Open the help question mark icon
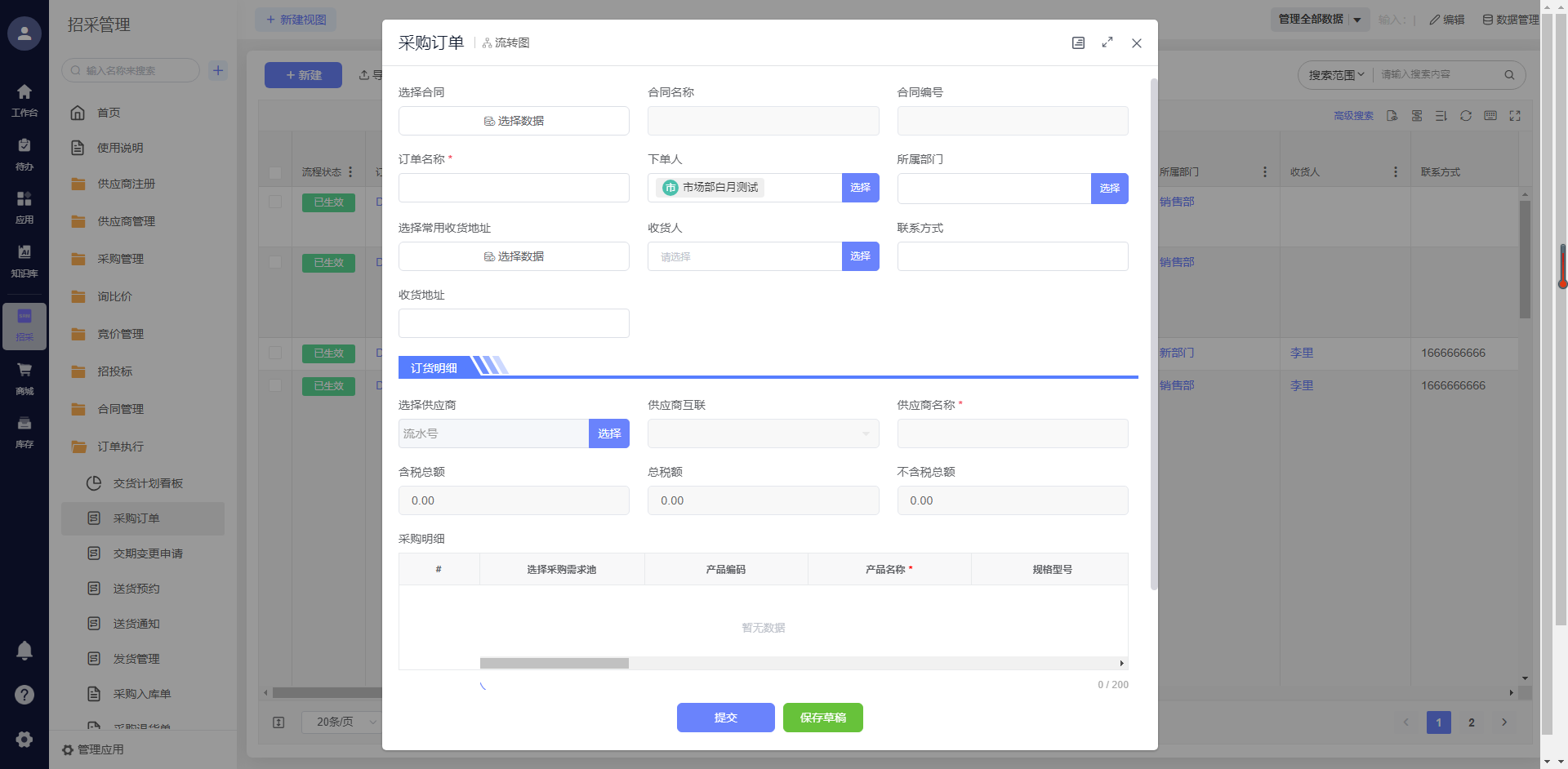The image size is (1568, 769). [x=24, y=695]
